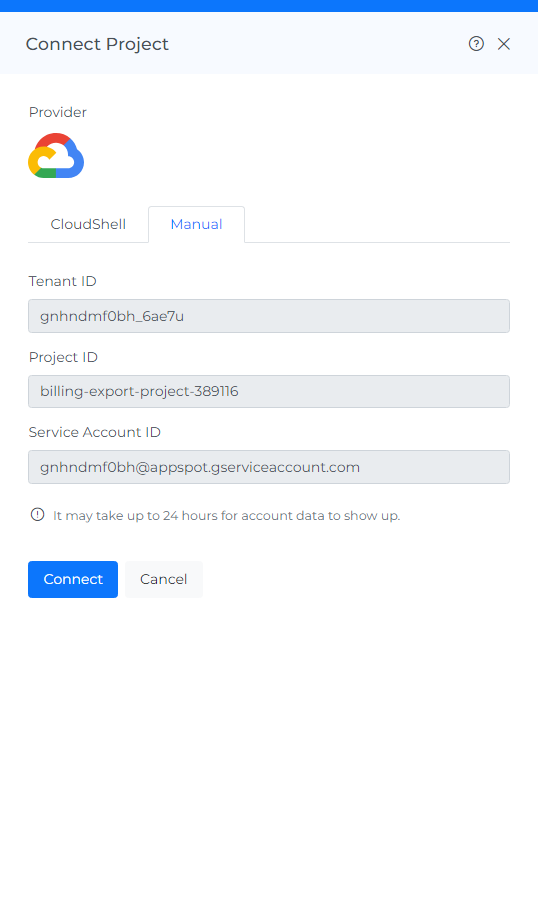Click the Connect button
Viewport: 538px width, 911px height.
click(73, 579)
